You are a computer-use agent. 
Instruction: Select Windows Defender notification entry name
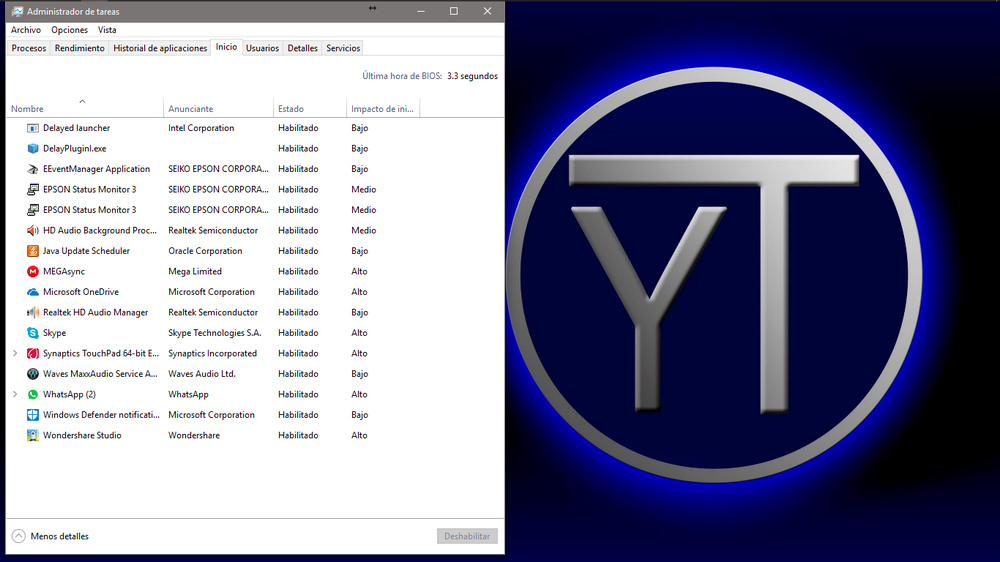pyautogui.click(x=101, y=415)
